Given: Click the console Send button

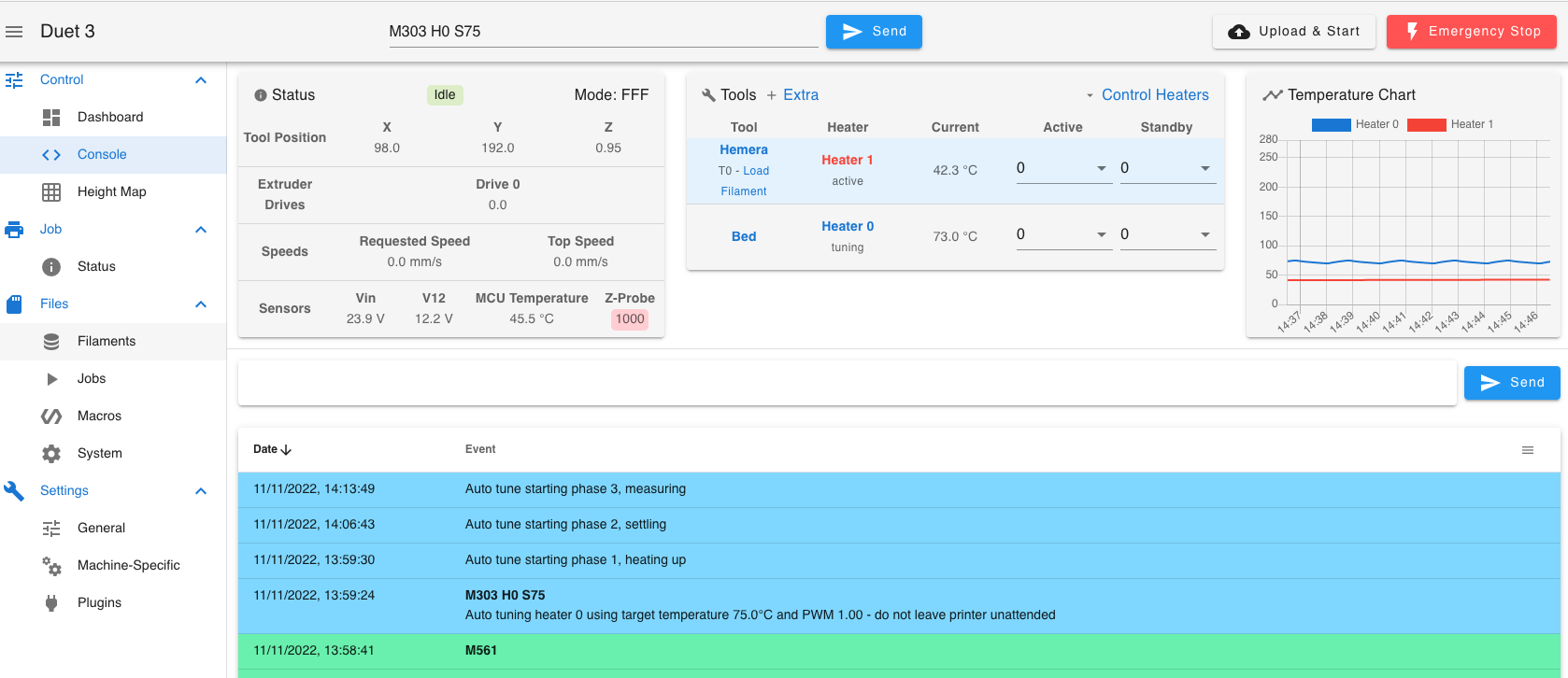Looking at the screenshot, I should (x=1512, y=383).
